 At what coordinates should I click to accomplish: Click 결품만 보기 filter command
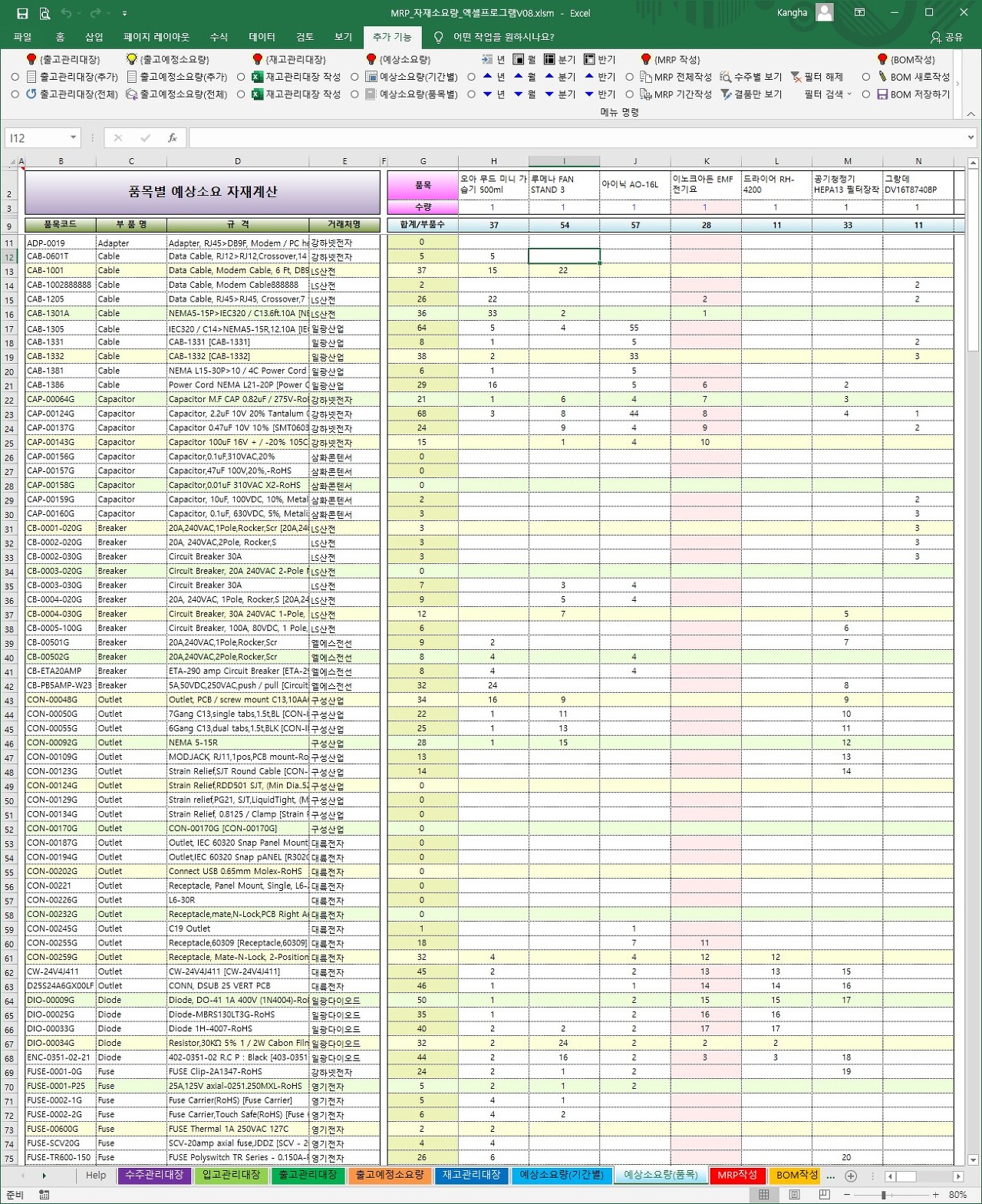750,94
